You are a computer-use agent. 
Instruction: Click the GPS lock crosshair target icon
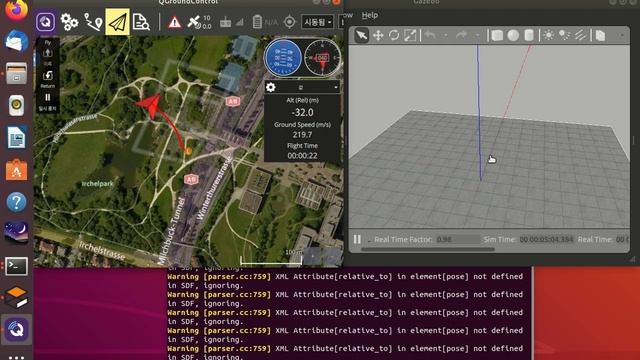coord(289,22)
